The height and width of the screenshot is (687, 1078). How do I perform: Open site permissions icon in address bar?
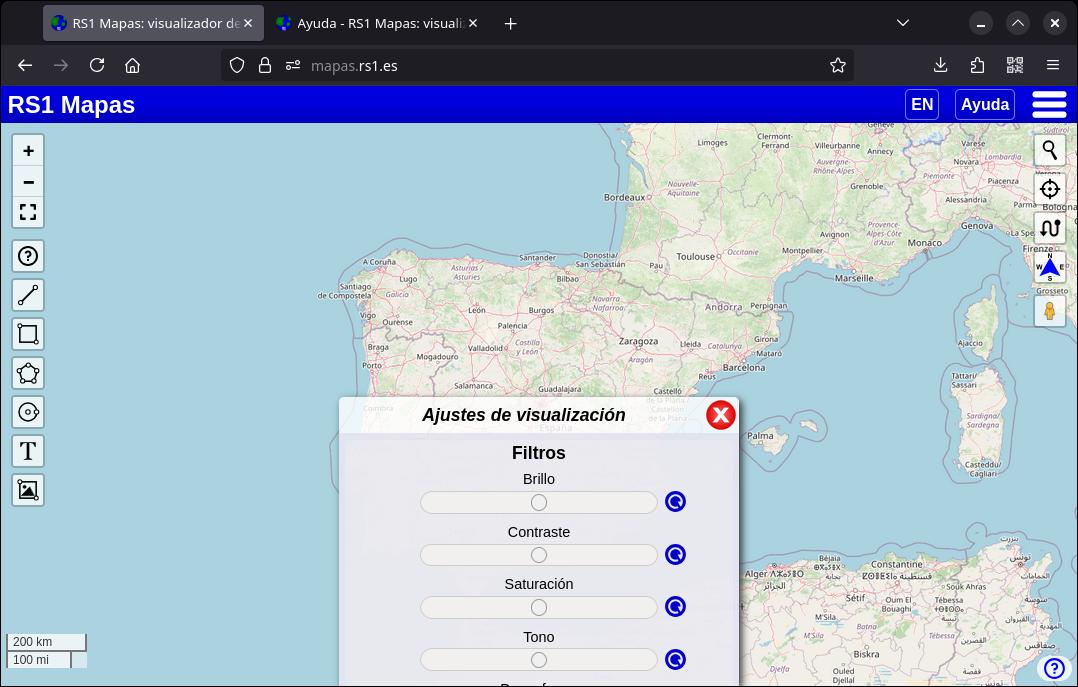tap(293, 65)
